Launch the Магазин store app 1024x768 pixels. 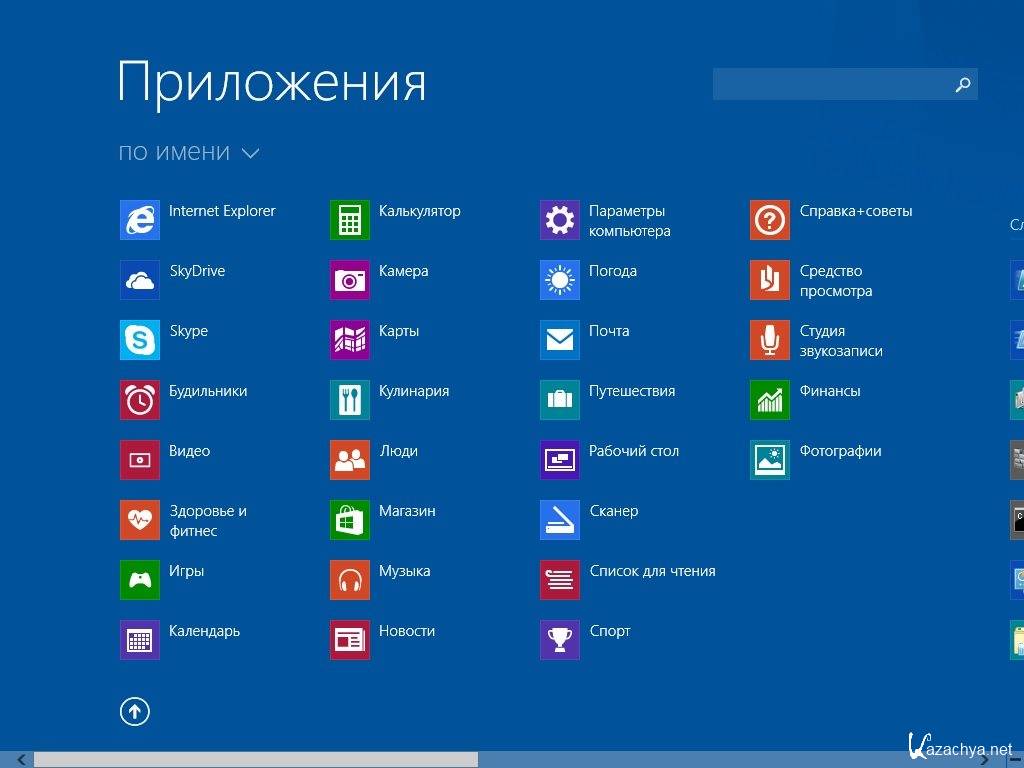tap(349, 519)
